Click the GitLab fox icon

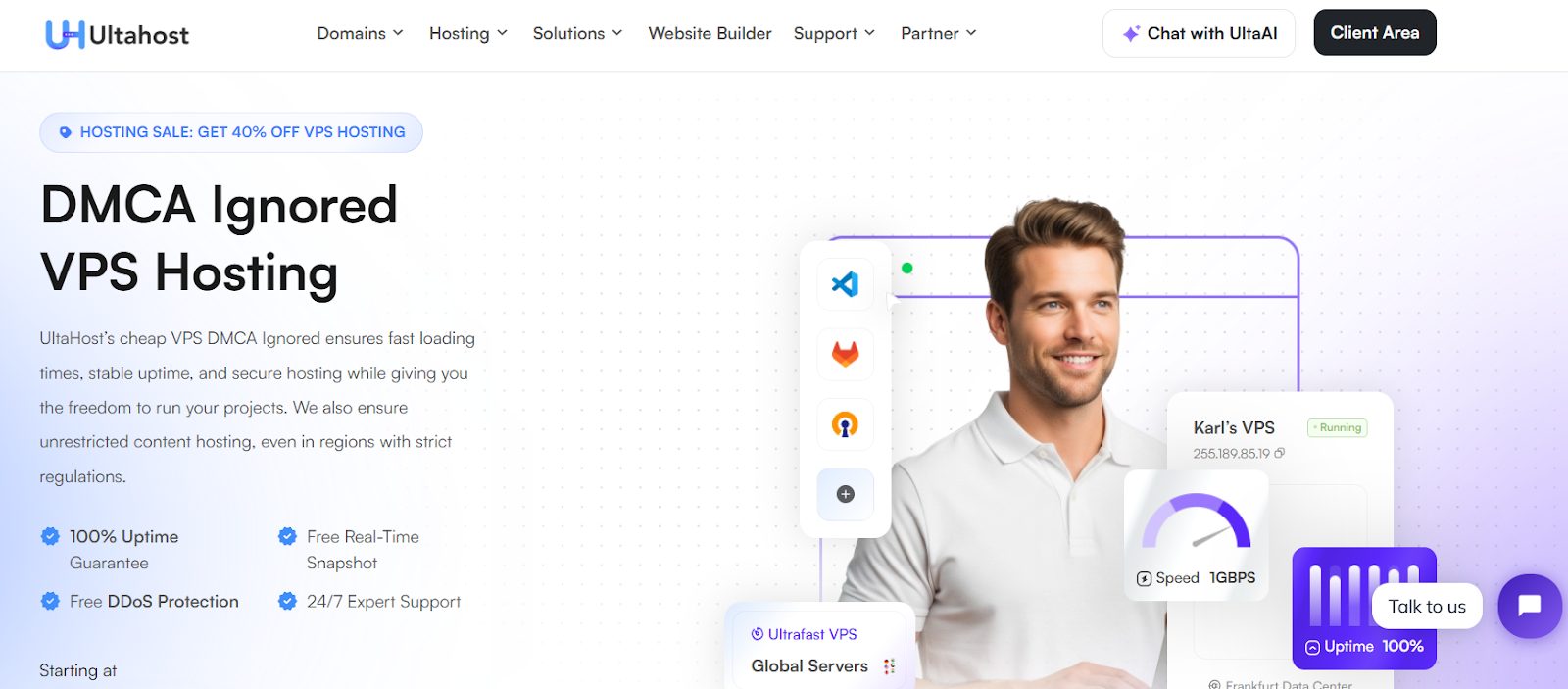tap(845, 354)
